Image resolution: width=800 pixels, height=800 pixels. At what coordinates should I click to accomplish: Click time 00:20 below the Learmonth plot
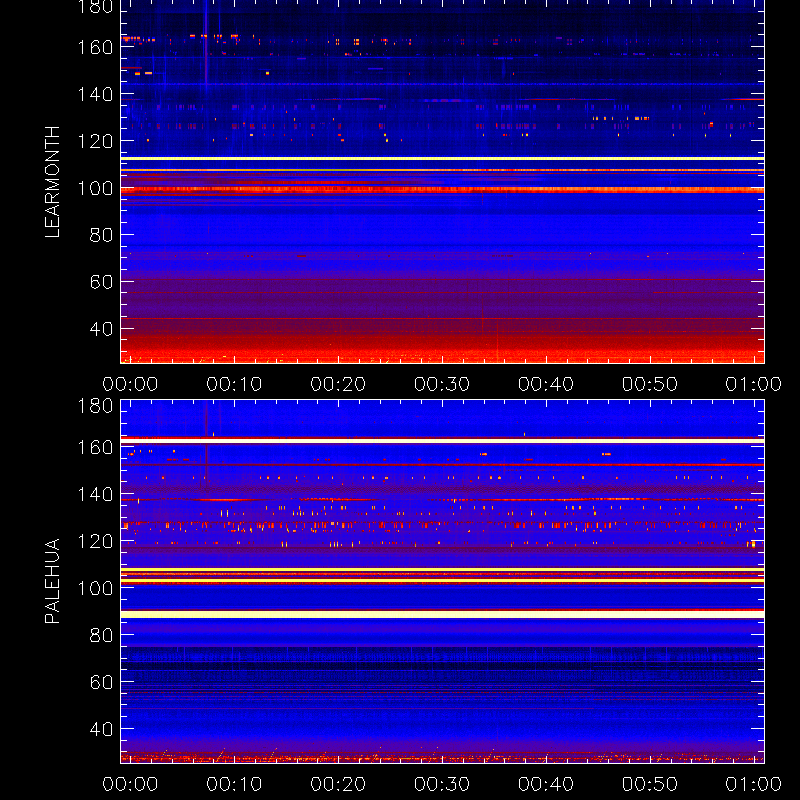click(338, 384)
